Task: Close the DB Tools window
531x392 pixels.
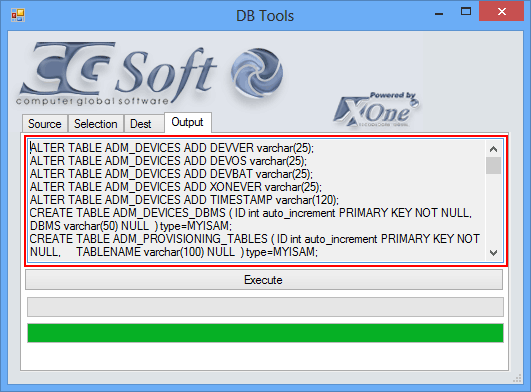Action: tap(502, 12)
